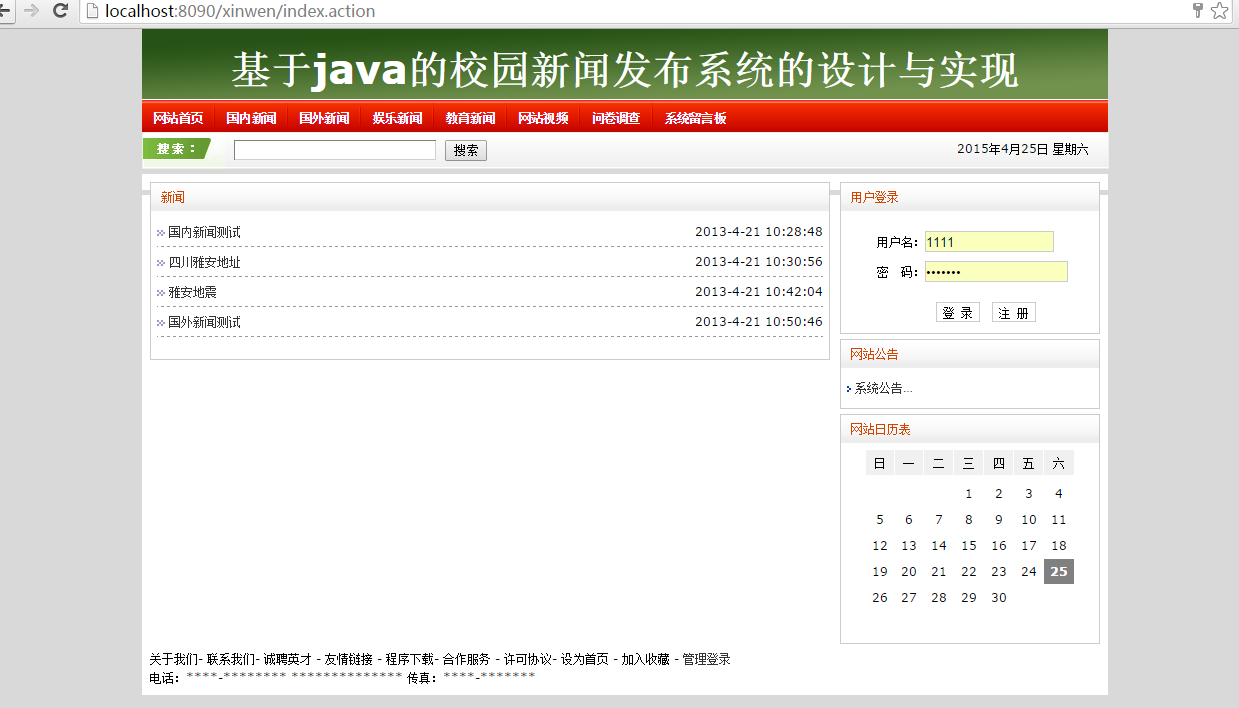Click the 网站公告 panel heading
The image size is (1239, 708).
pos(875,354)
